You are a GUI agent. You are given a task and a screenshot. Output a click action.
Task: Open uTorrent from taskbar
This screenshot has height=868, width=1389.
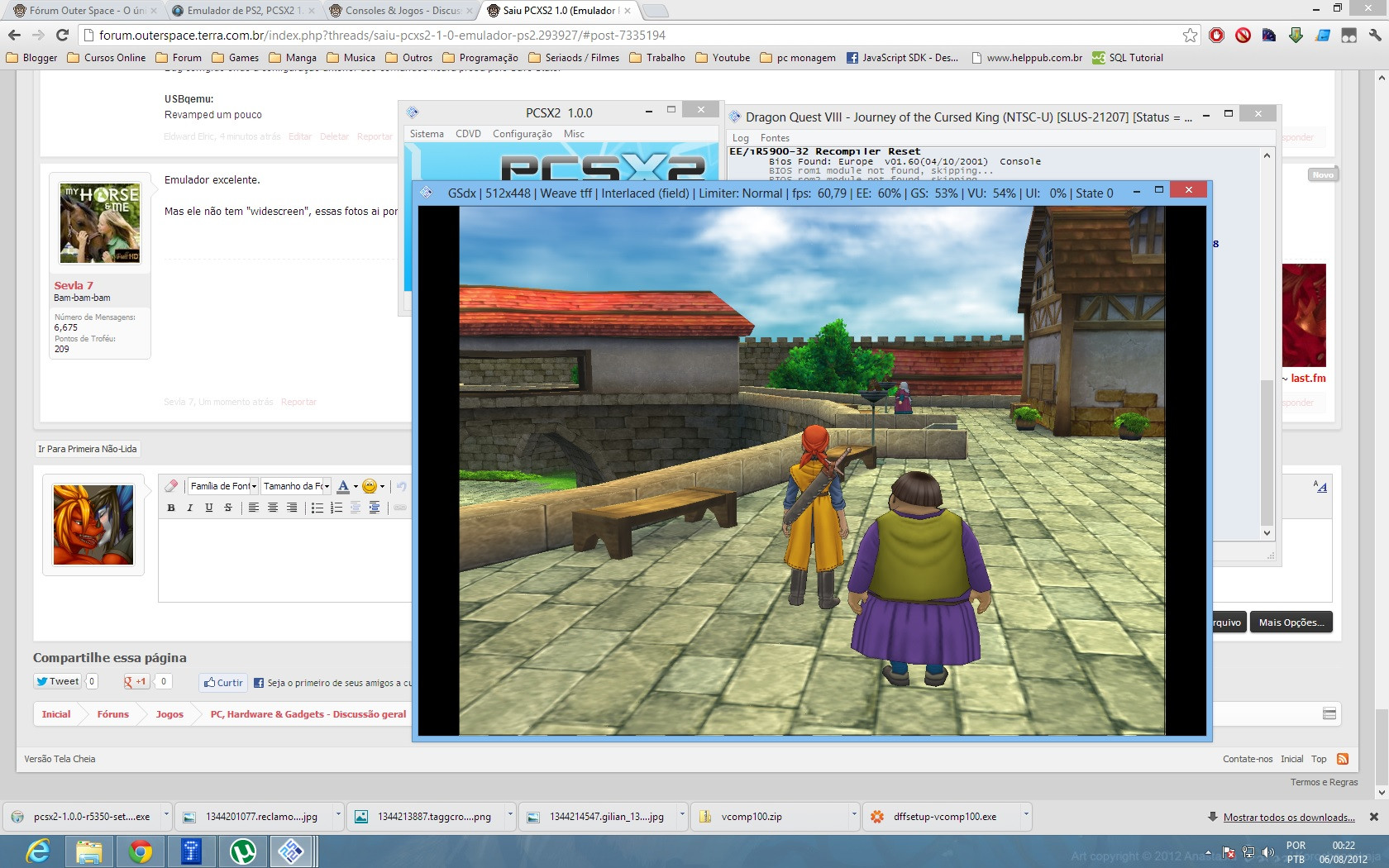click(x=242, y=851)
